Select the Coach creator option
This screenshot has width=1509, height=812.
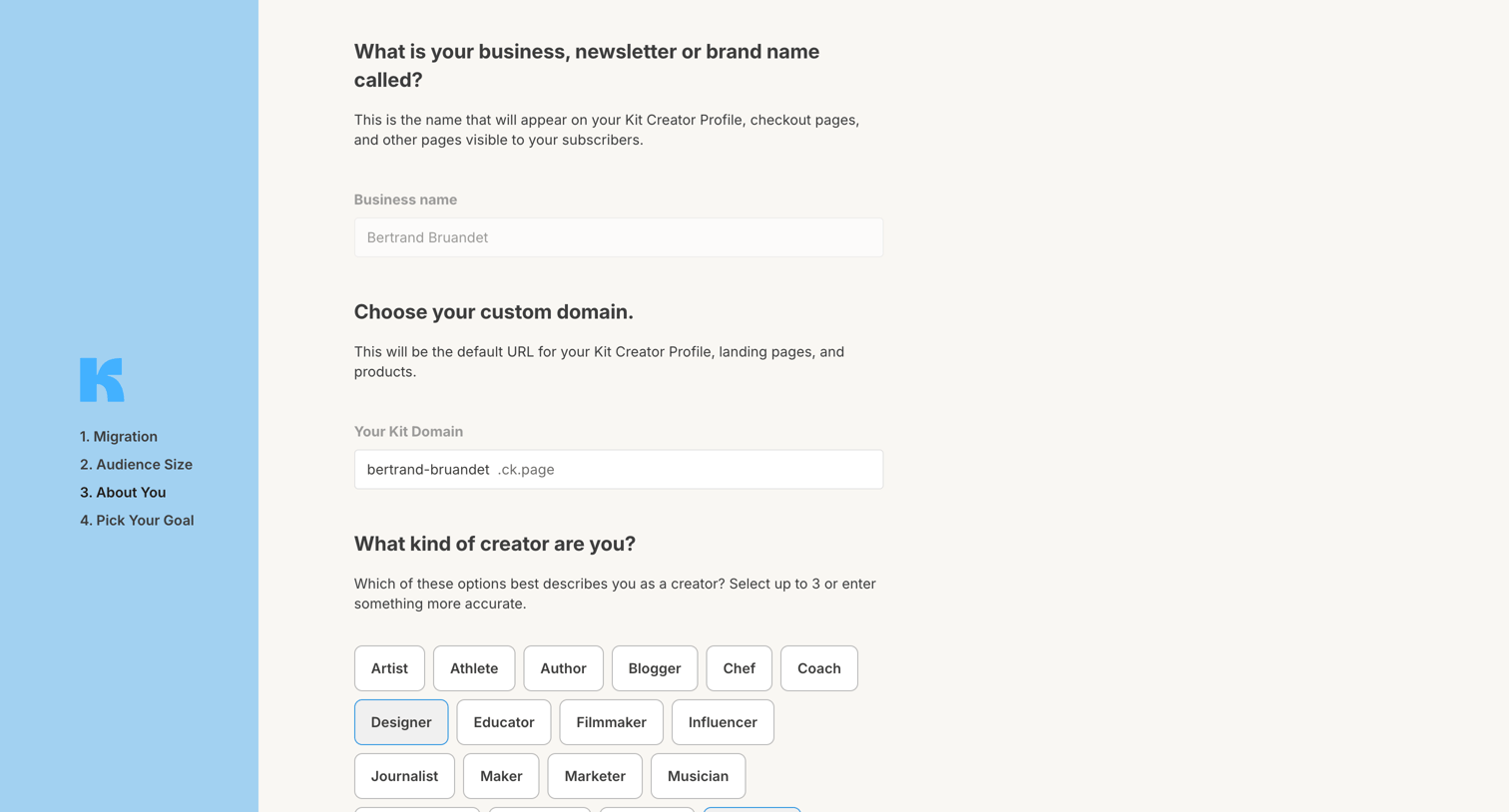point(818,668)
